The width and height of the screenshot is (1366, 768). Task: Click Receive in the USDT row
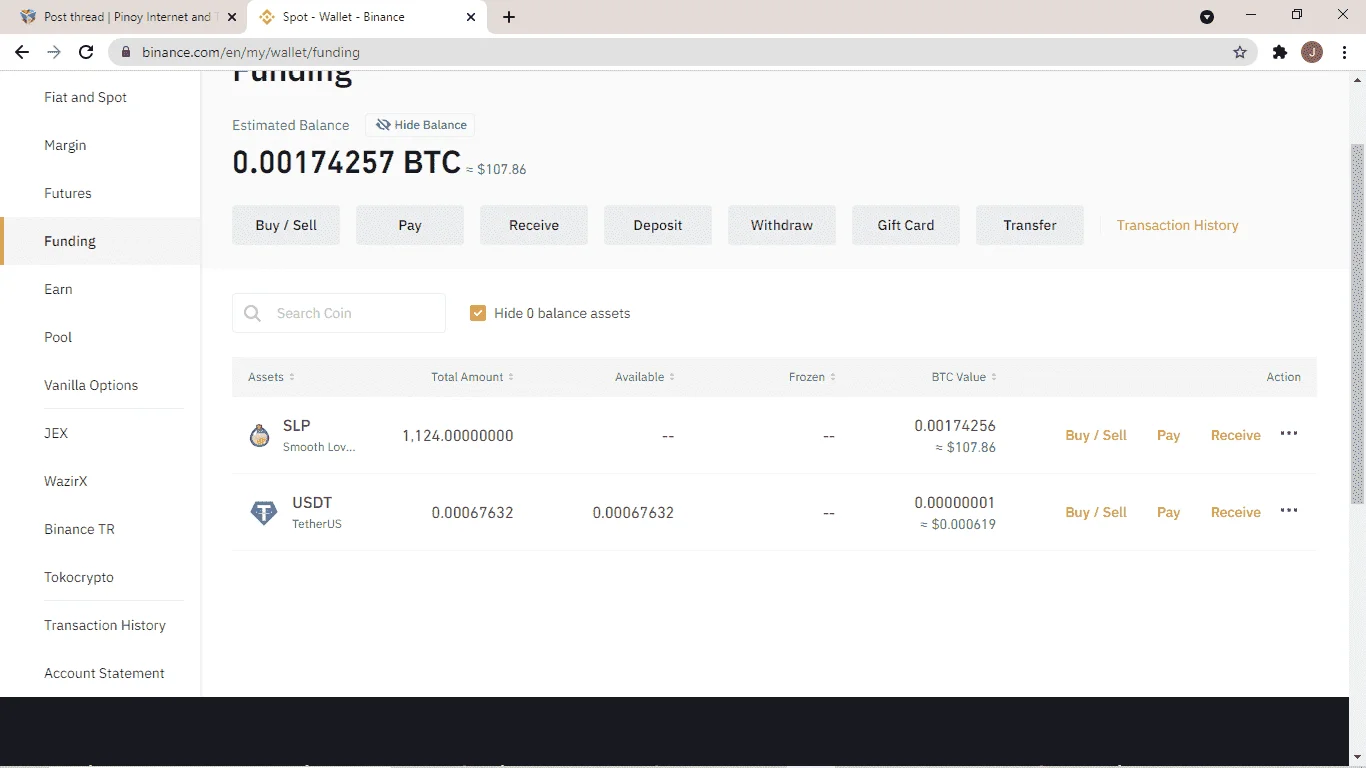(x=1236, y=512)
